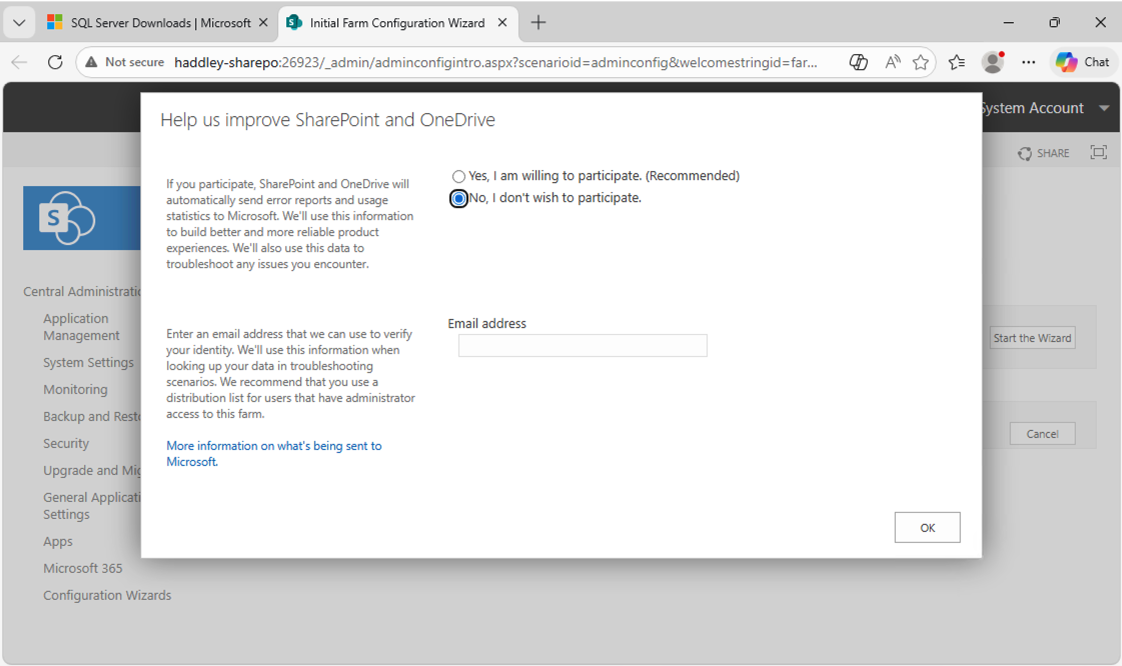Viewport: 1122px width, 666px height.
Task: Select No, I don't wish to participate
Action: (x=459, y=198)
